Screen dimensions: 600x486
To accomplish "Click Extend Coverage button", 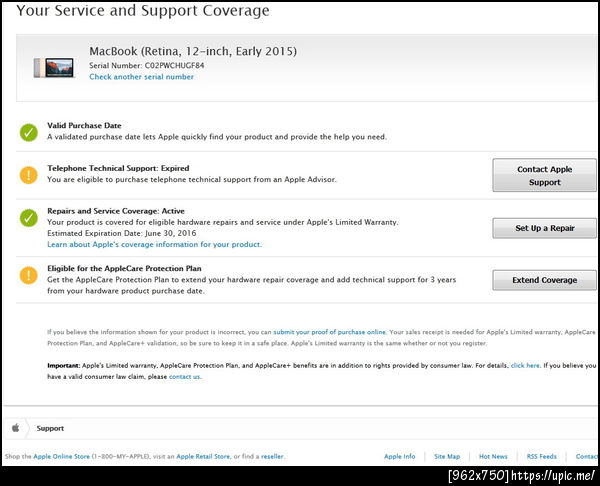I will pyautogui.click(x=544, y=280).
